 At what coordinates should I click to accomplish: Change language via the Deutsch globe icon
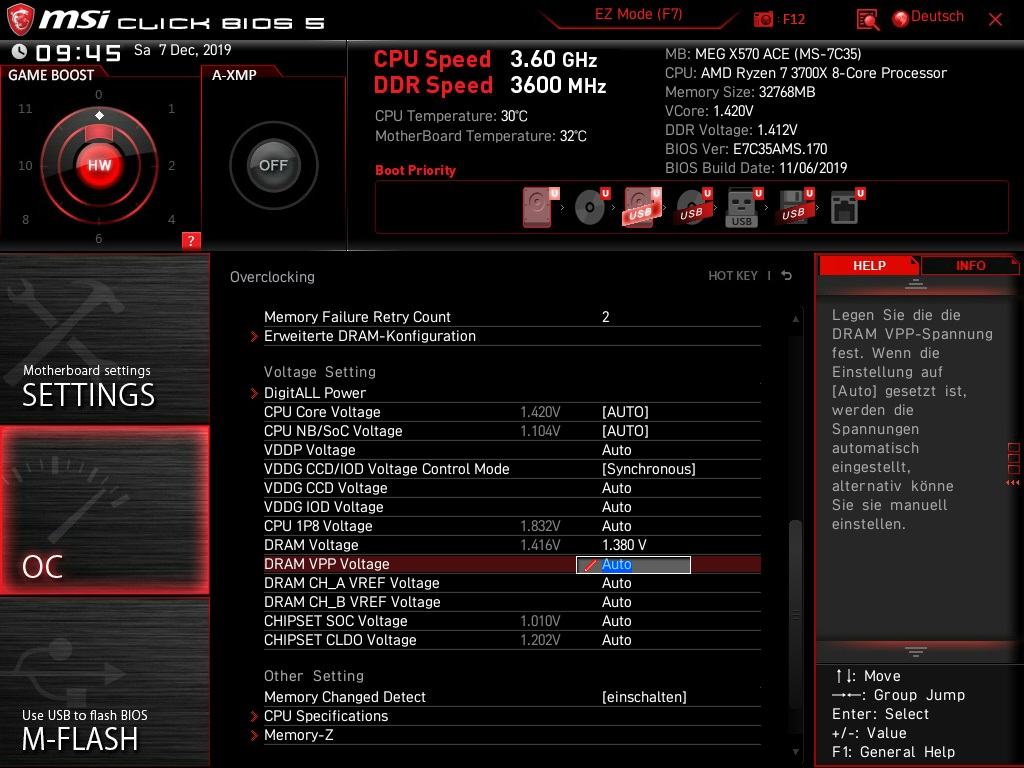click(x=901, y=19)
